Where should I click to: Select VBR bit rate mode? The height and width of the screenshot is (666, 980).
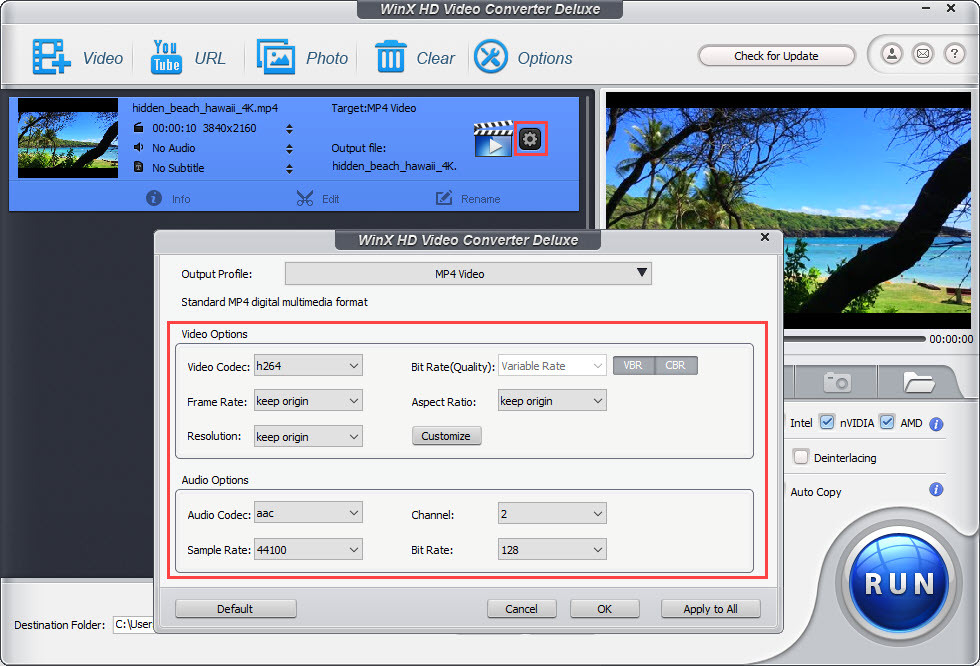(x=633, y=365)
